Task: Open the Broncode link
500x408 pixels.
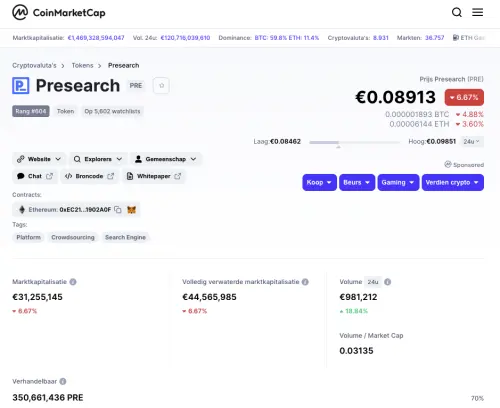Action: (89, 176)
